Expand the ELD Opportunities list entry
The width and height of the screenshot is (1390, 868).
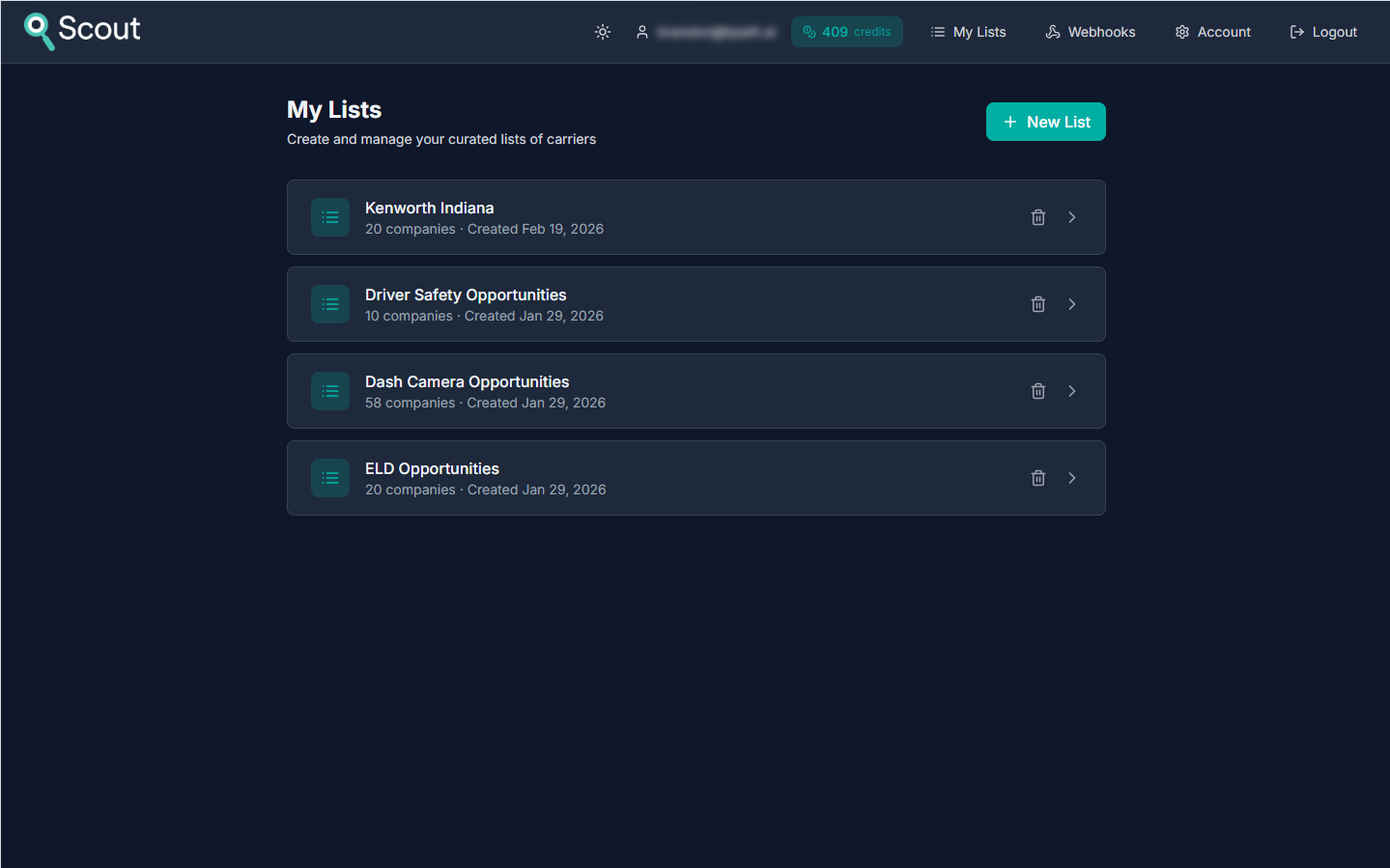(x=1071, y=478)
